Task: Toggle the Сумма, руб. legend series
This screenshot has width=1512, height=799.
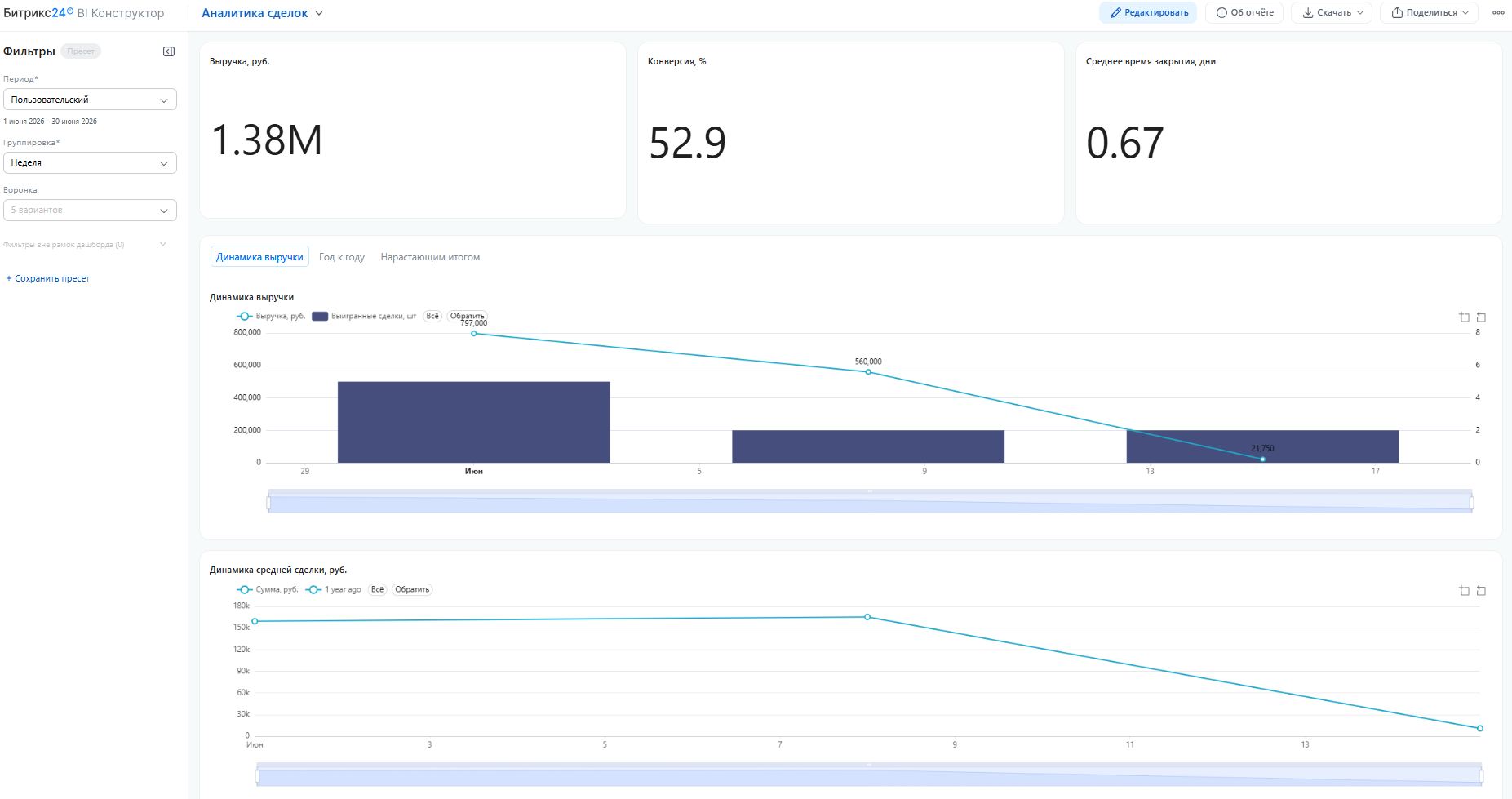Action: point(268,589)
